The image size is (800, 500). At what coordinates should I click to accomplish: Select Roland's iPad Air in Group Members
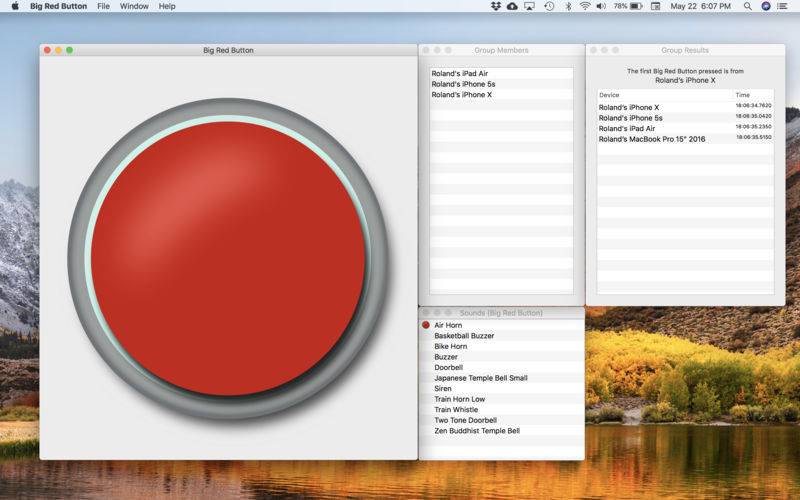[501, 73]
